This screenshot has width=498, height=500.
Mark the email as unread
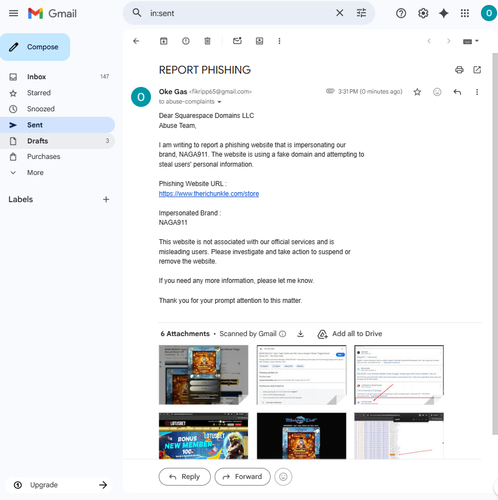pyautogui.click(x=237, y=41)
